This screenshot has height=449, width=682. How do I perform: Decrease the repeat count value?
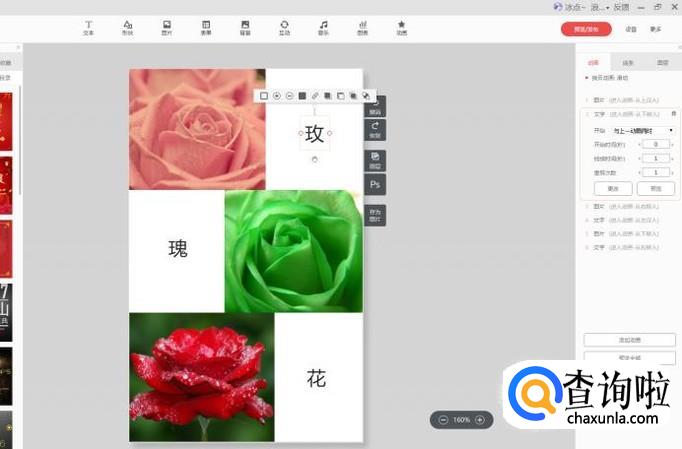coord(639,173)
